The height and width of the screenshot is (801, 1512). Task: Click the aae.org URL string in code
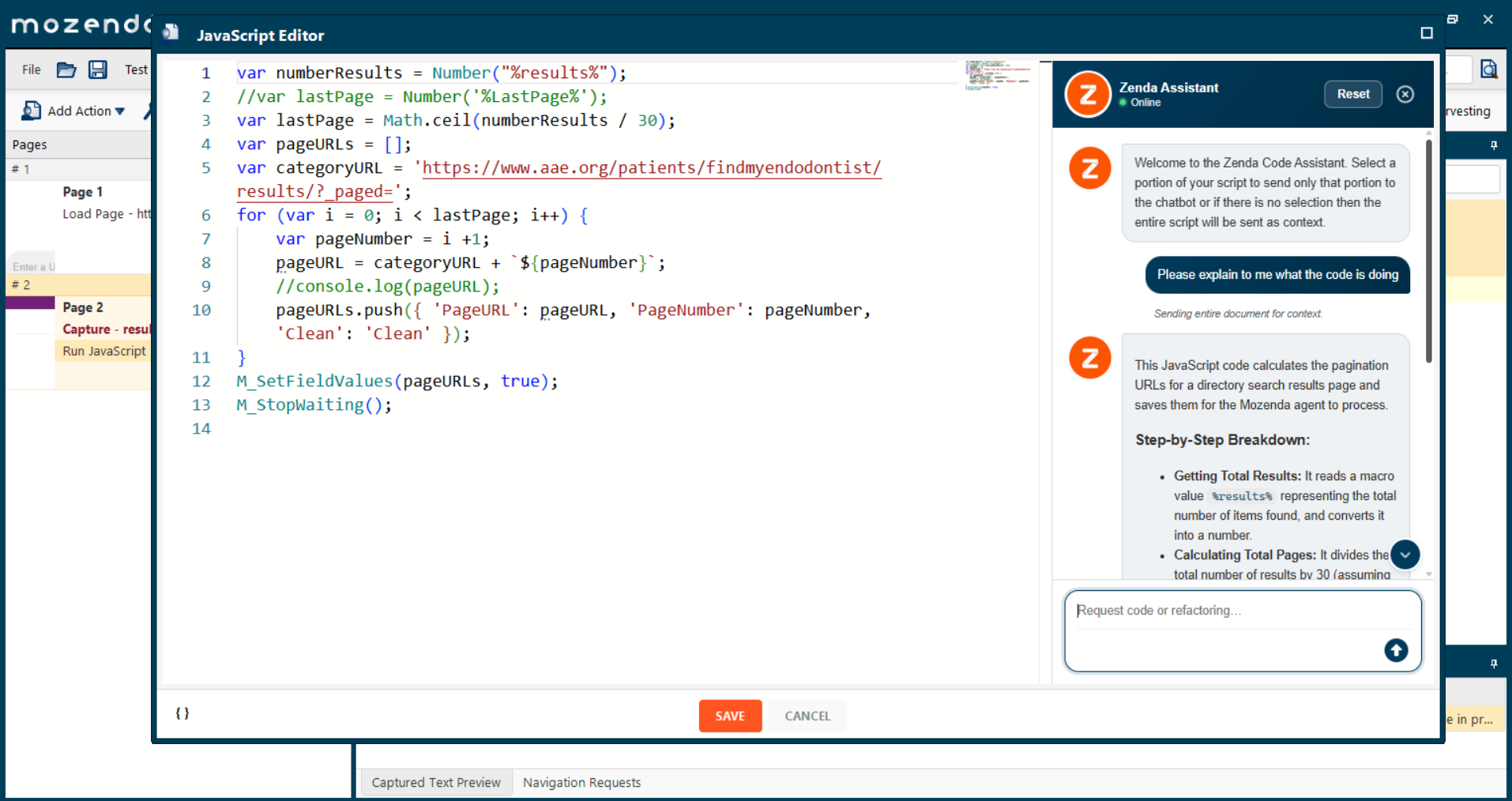point(559,179)
